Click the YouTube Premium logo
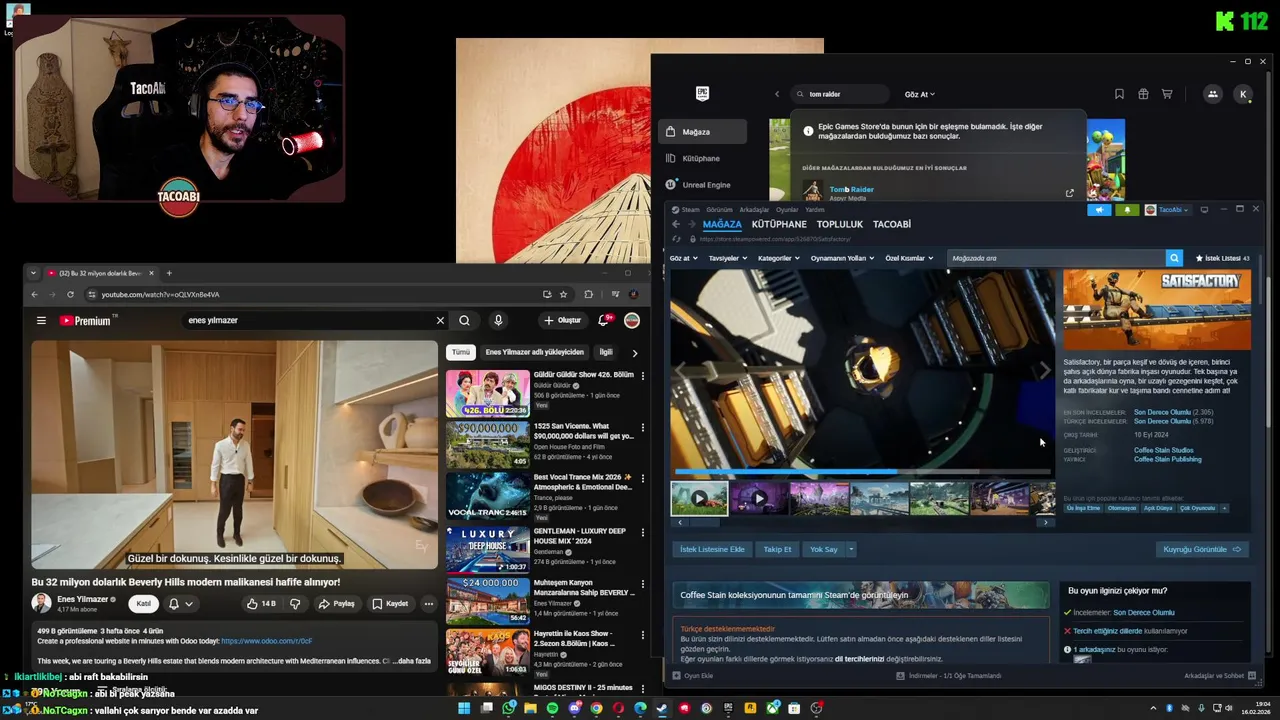 pyautogui.click(x=87, y=321)
